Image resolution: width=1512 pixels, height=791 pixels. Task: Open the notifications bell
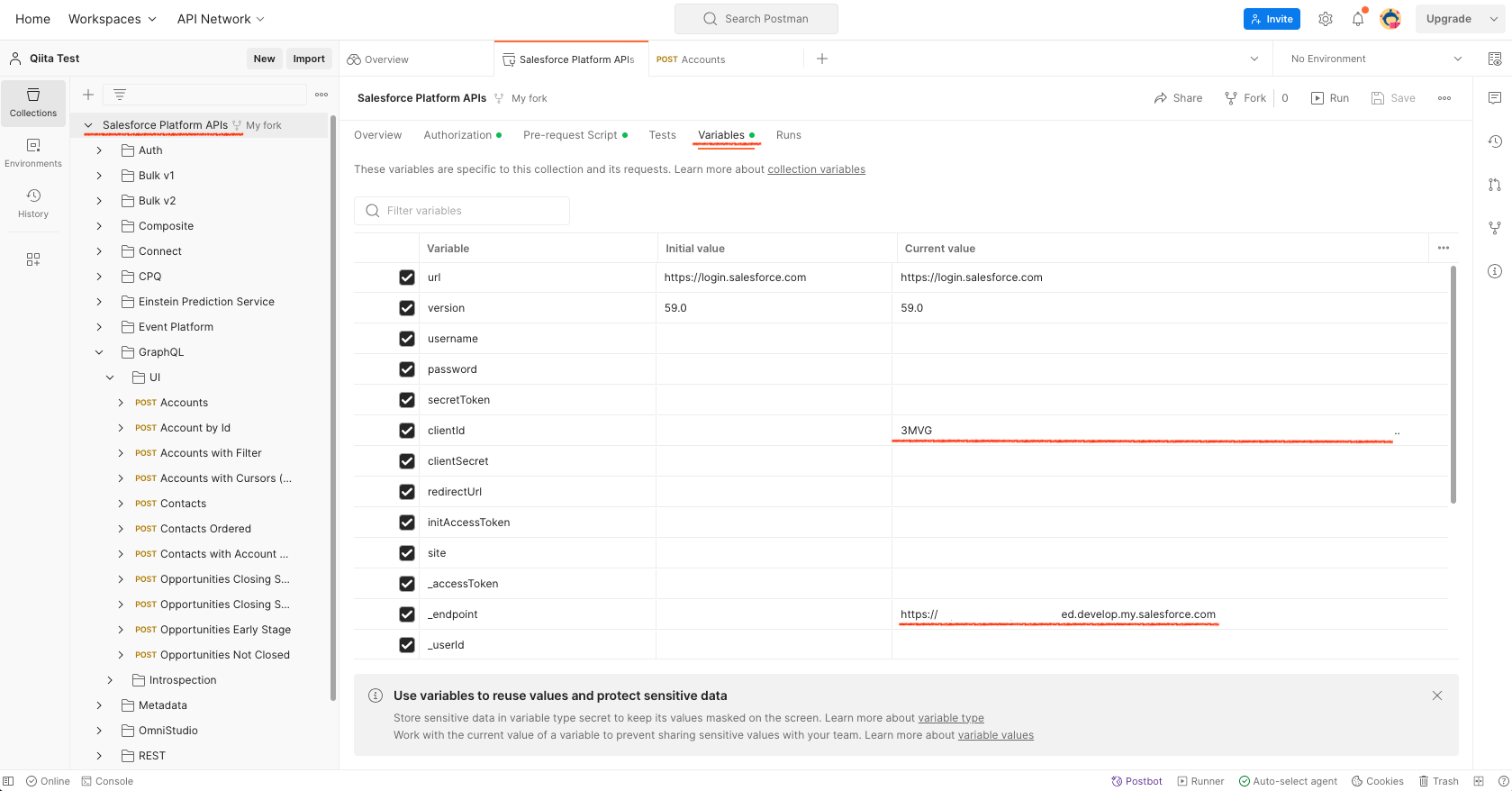click(x=1358, y=19)
